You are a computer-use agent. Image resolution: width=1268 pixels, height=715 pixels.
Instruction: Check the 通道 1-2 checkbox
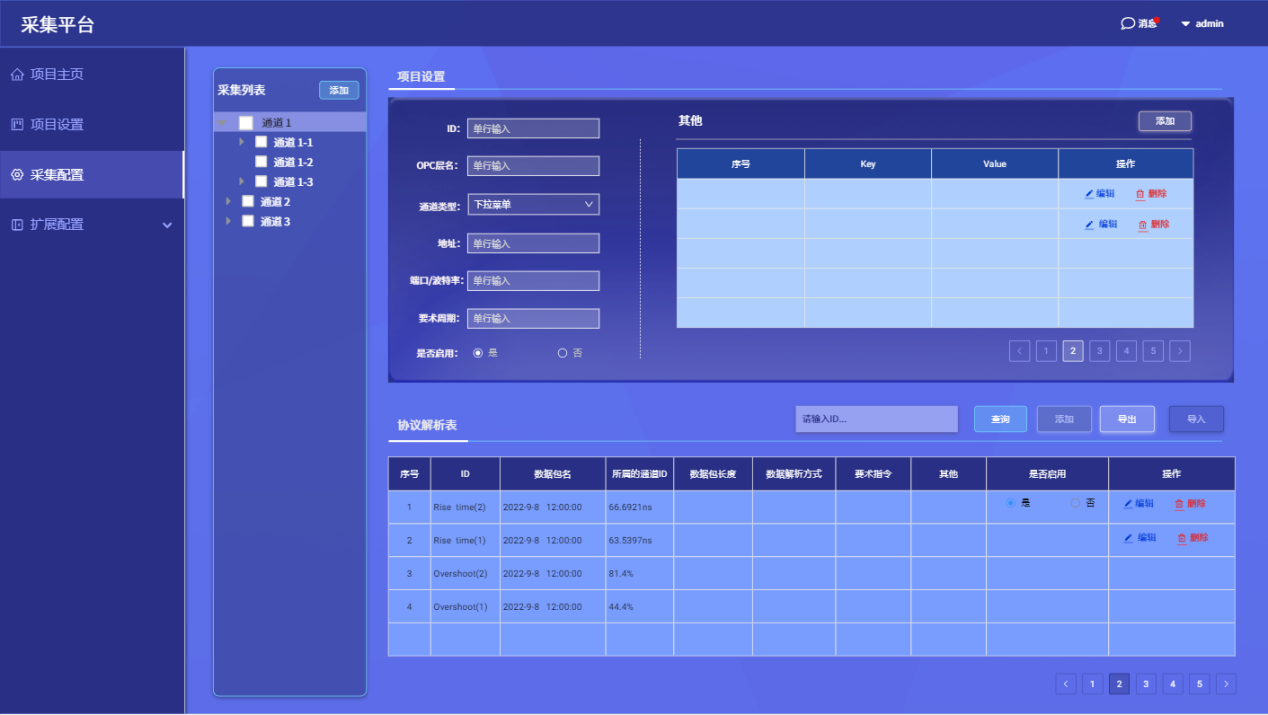pos(261,162)
